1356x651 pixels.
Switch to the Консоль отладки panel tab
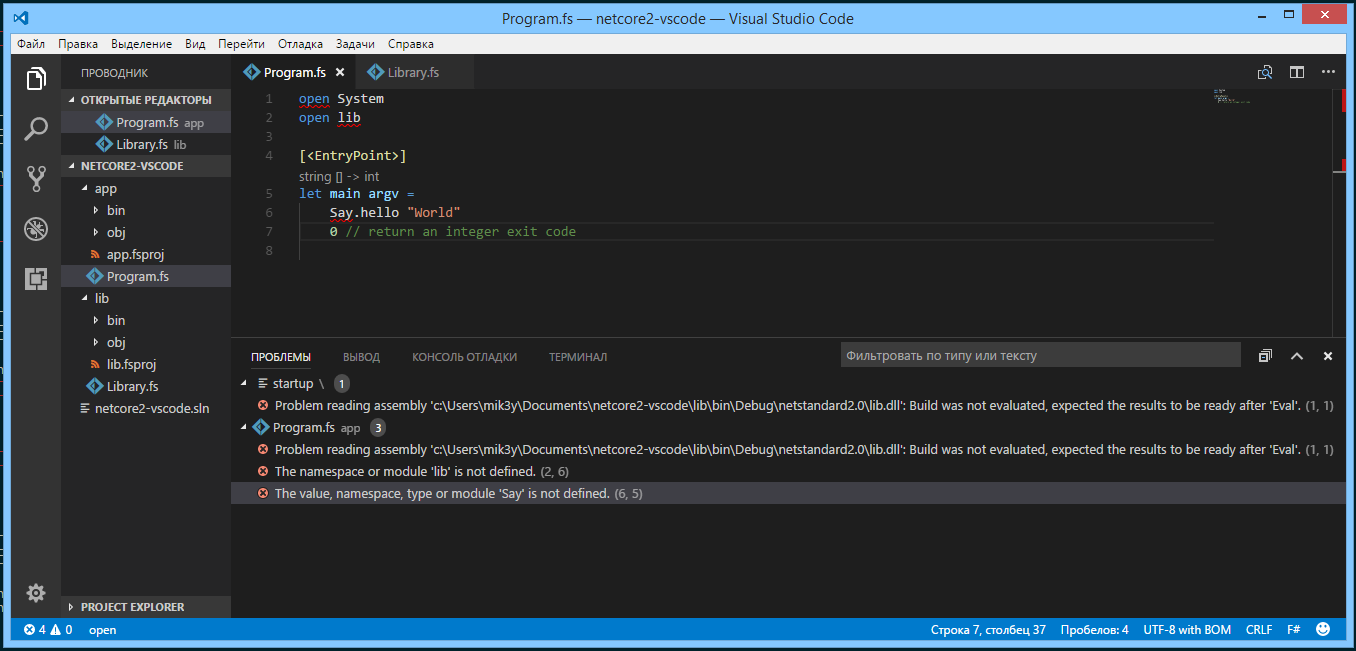point(464,357)
